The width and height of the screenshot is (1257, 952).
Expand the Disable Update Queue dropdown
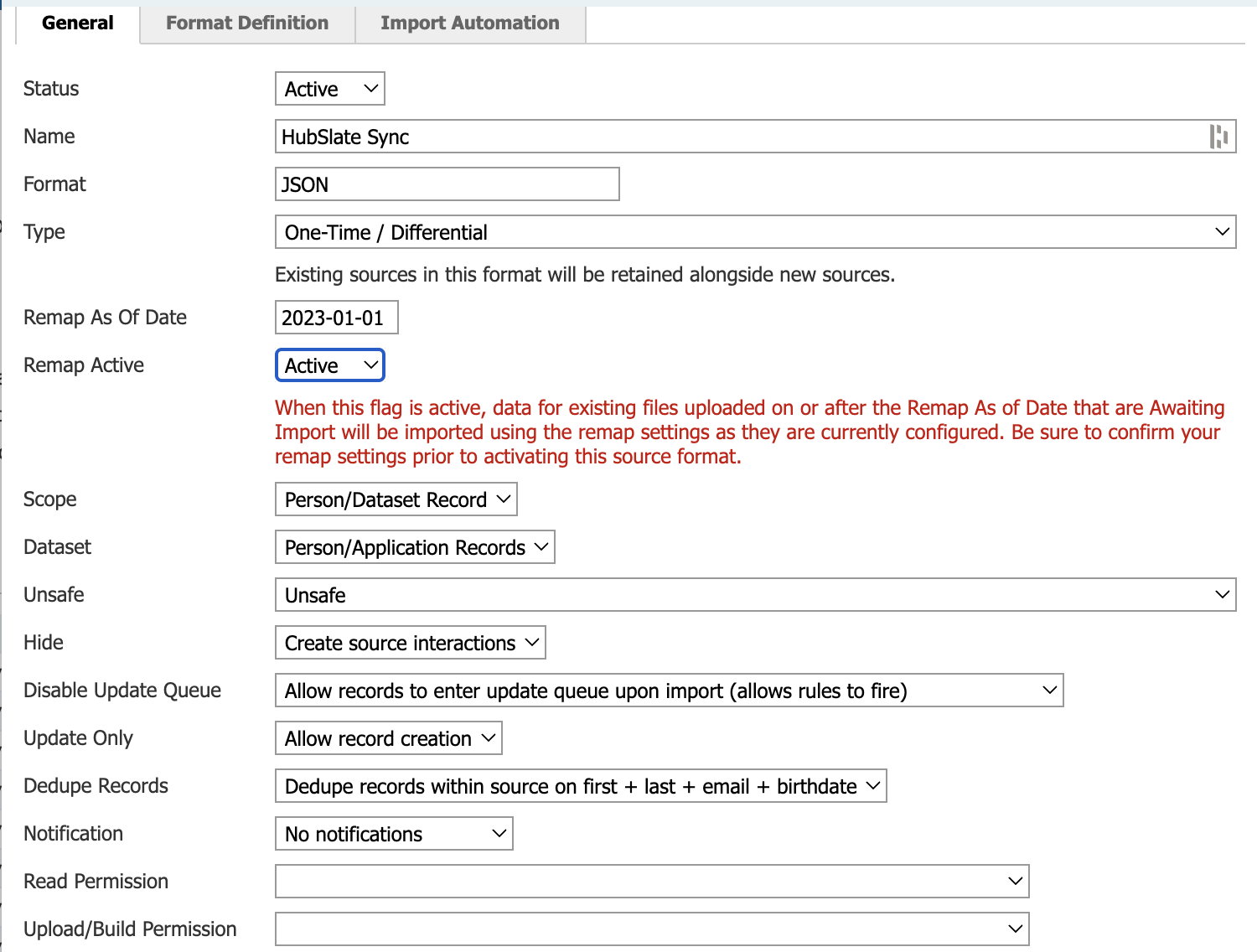670,691
